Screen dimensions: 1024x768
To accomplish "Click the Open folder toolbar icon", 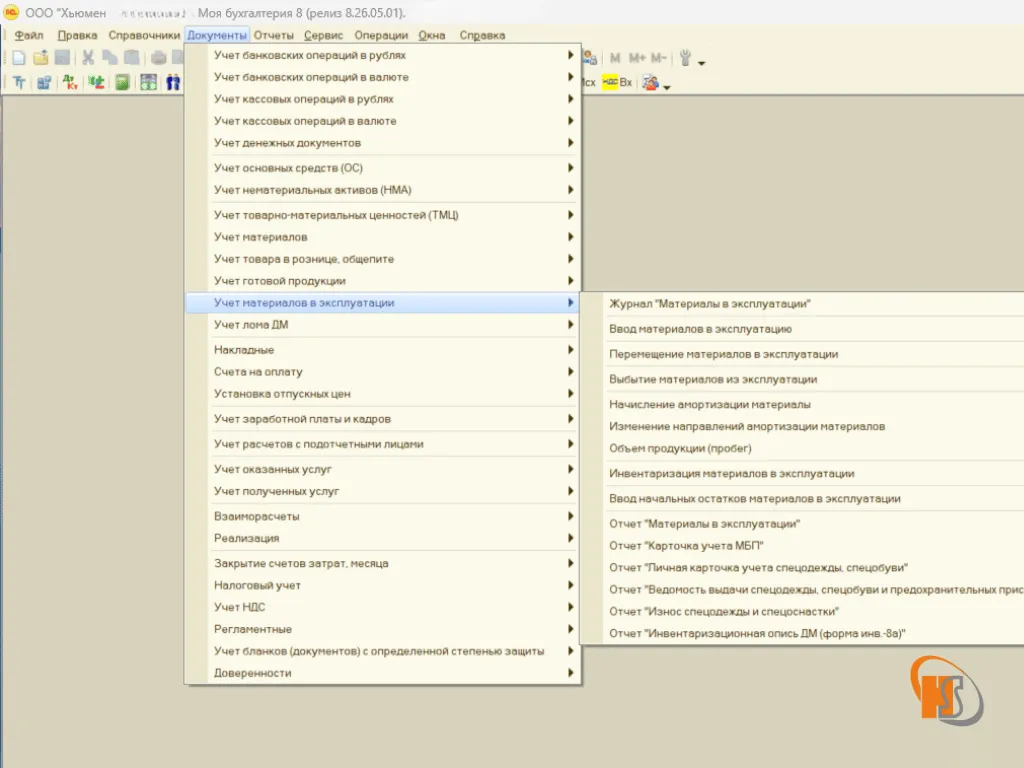I will pos(40,57).
